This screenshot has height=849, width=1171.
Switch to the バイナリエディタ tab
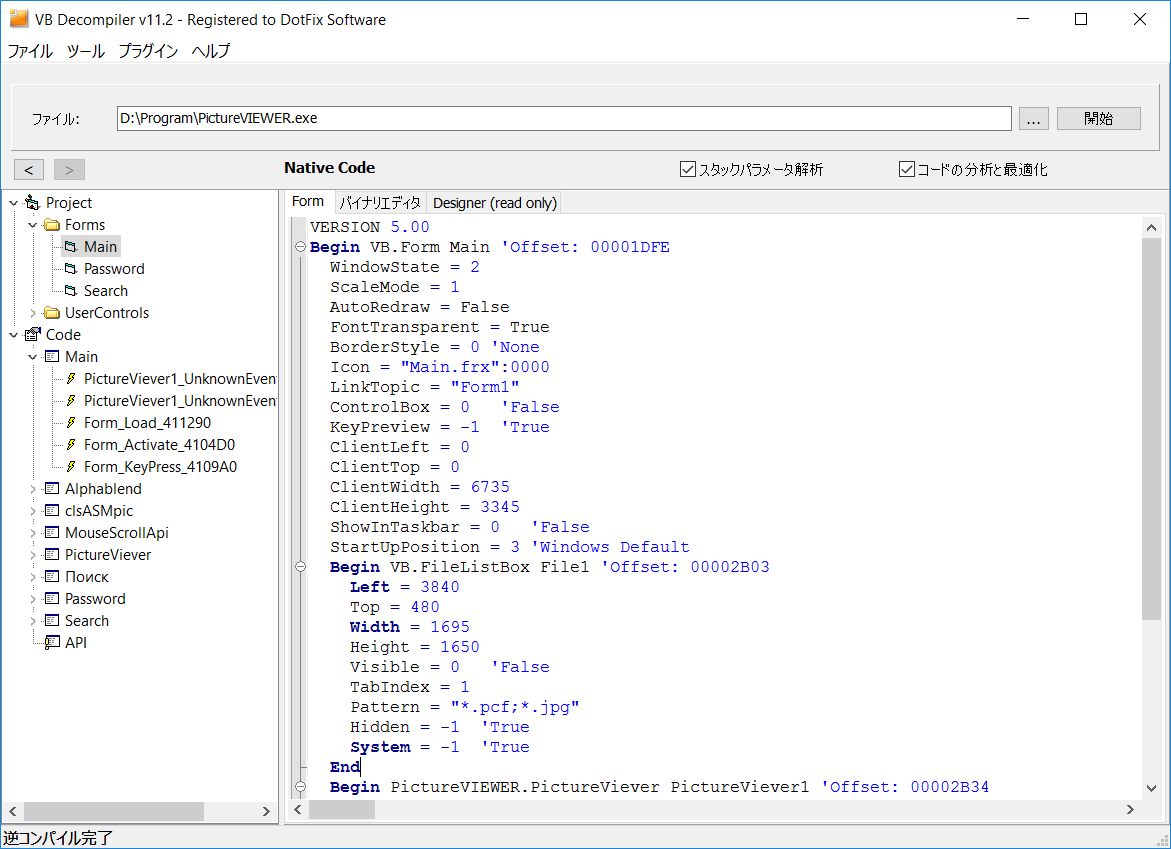380,202
